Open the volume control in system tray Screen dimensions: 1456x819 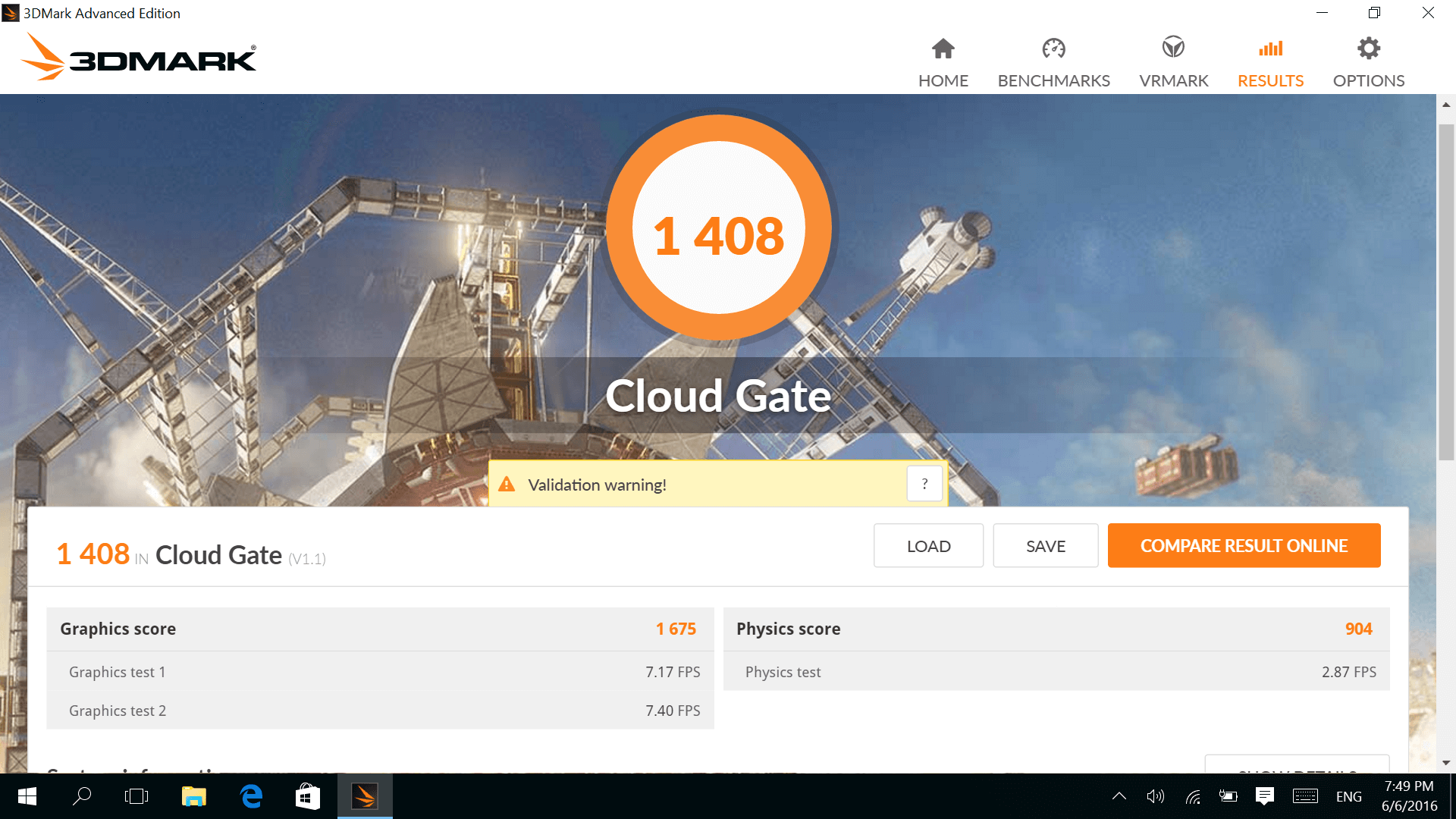pyautogui.click(x=1155, y=796)
